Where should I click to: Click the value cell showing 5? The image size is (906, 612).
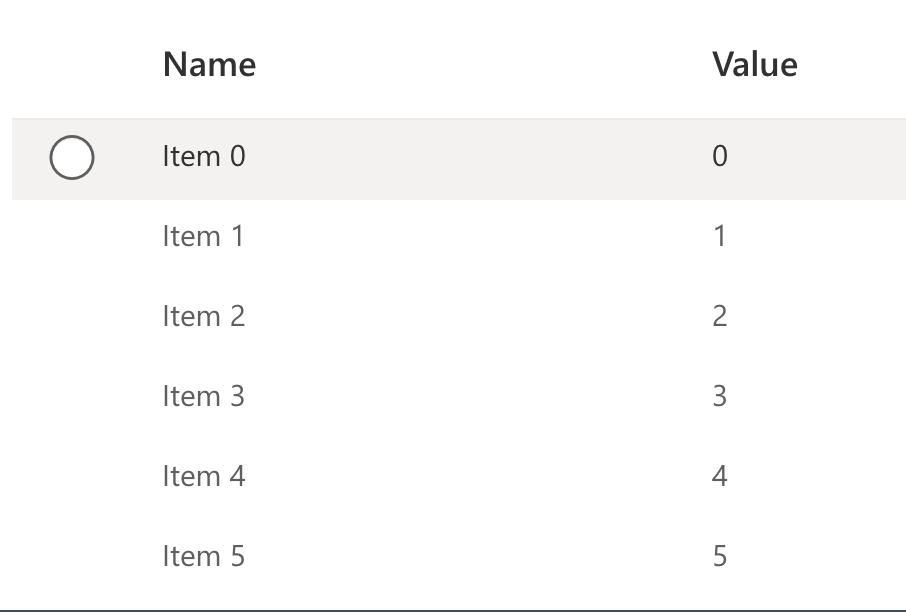coord(721,557)
